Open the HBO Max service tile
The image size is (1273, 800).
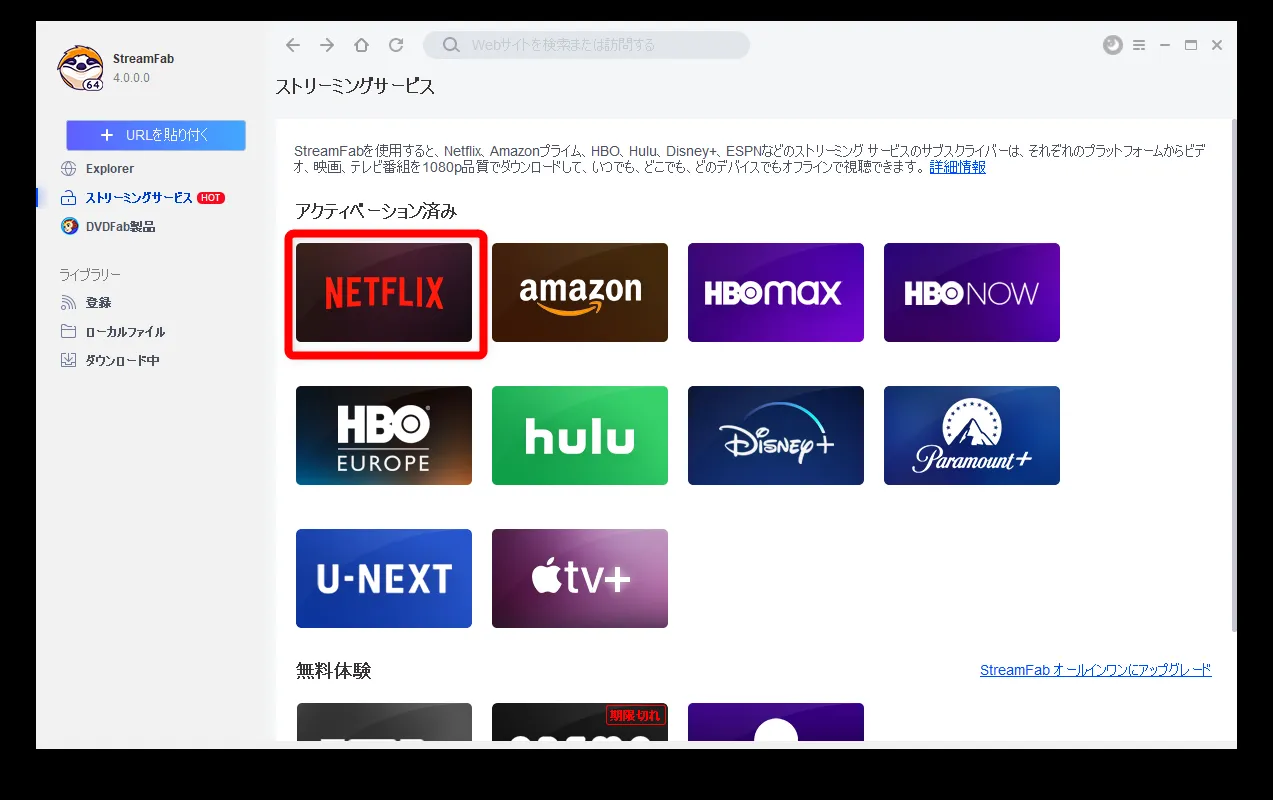(776, 292)
